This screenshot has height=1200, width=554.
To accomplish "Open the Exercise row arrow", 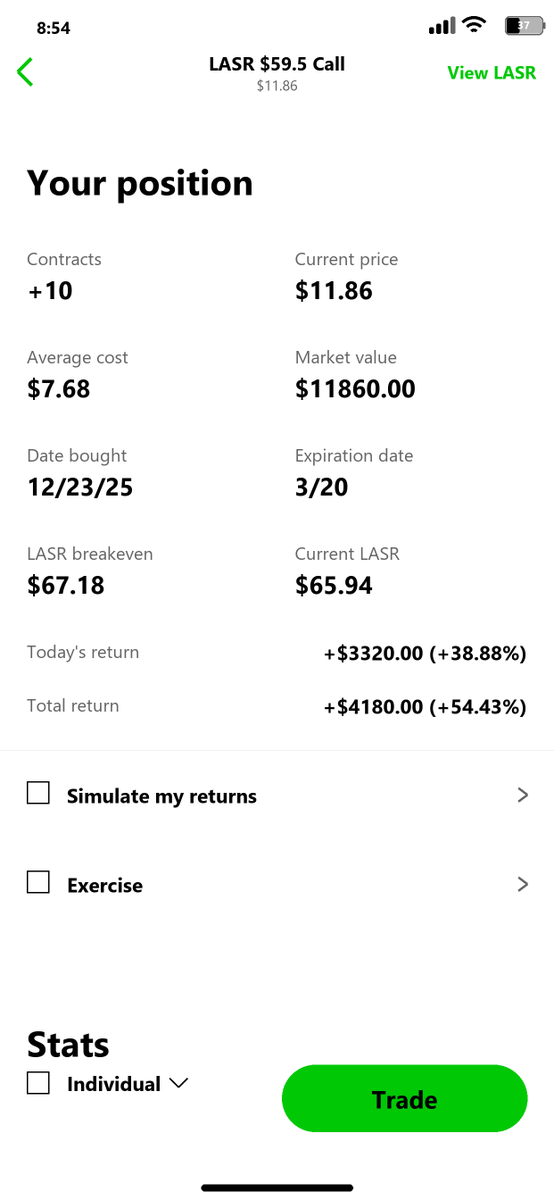I will click(x=522, y=884).
